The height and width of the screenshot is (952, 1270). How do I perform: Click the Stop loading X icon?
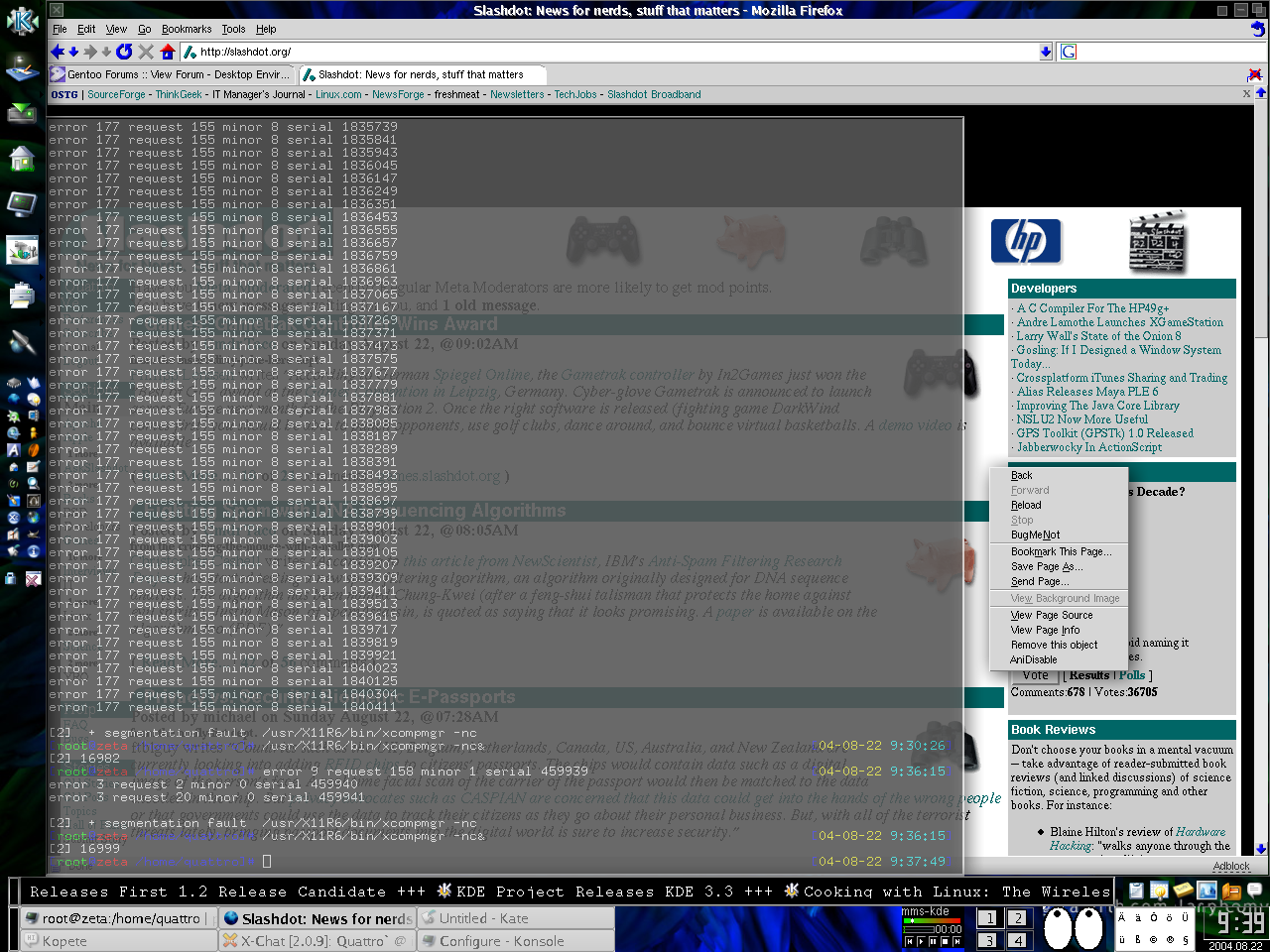click(146, 52)
